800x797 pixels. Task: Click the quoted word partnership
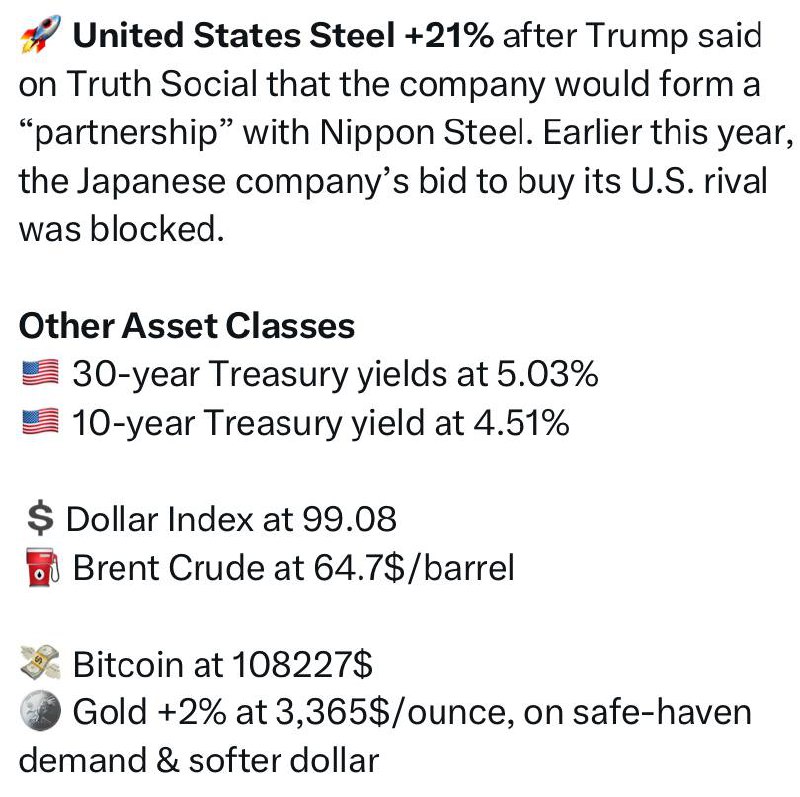126,134
